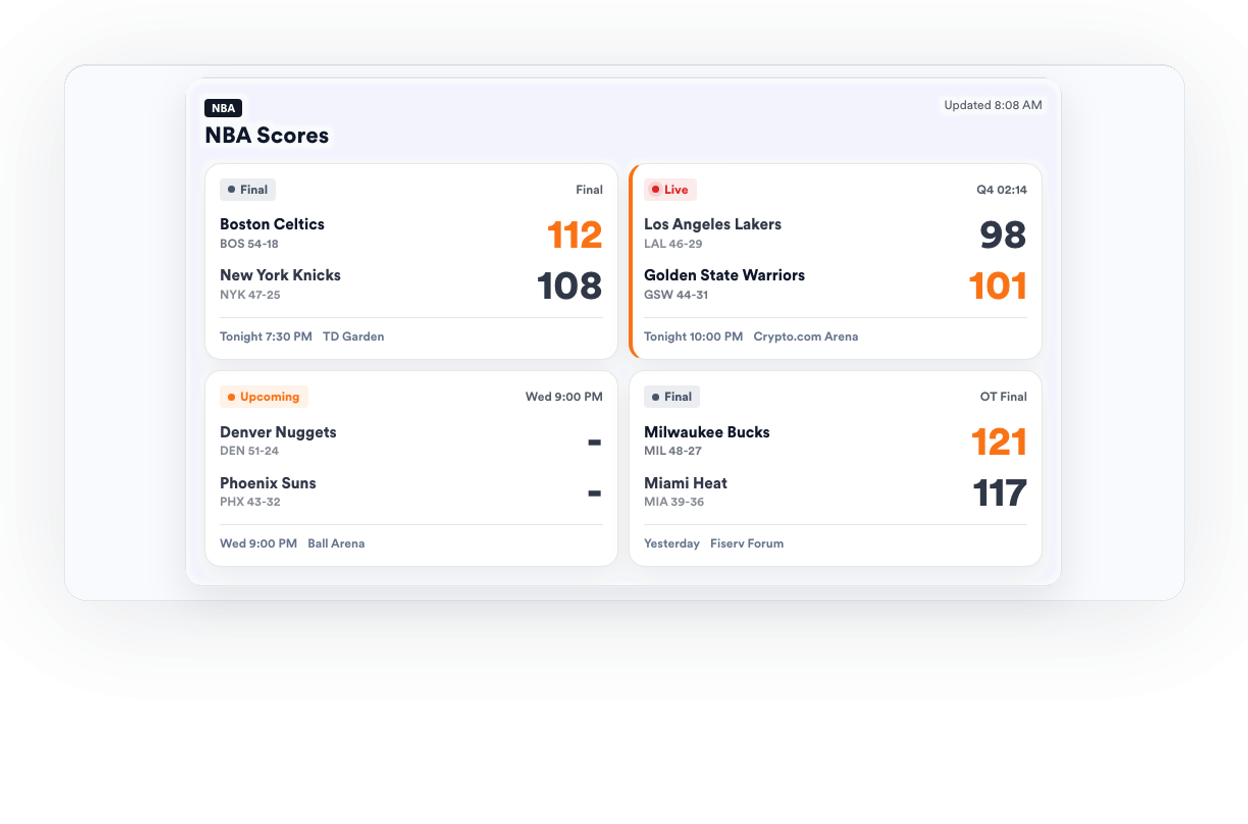This screenshot has height=824, width=1248.
Task: Open Phoenix Suns team link
Action: click(x=268, y=483)
